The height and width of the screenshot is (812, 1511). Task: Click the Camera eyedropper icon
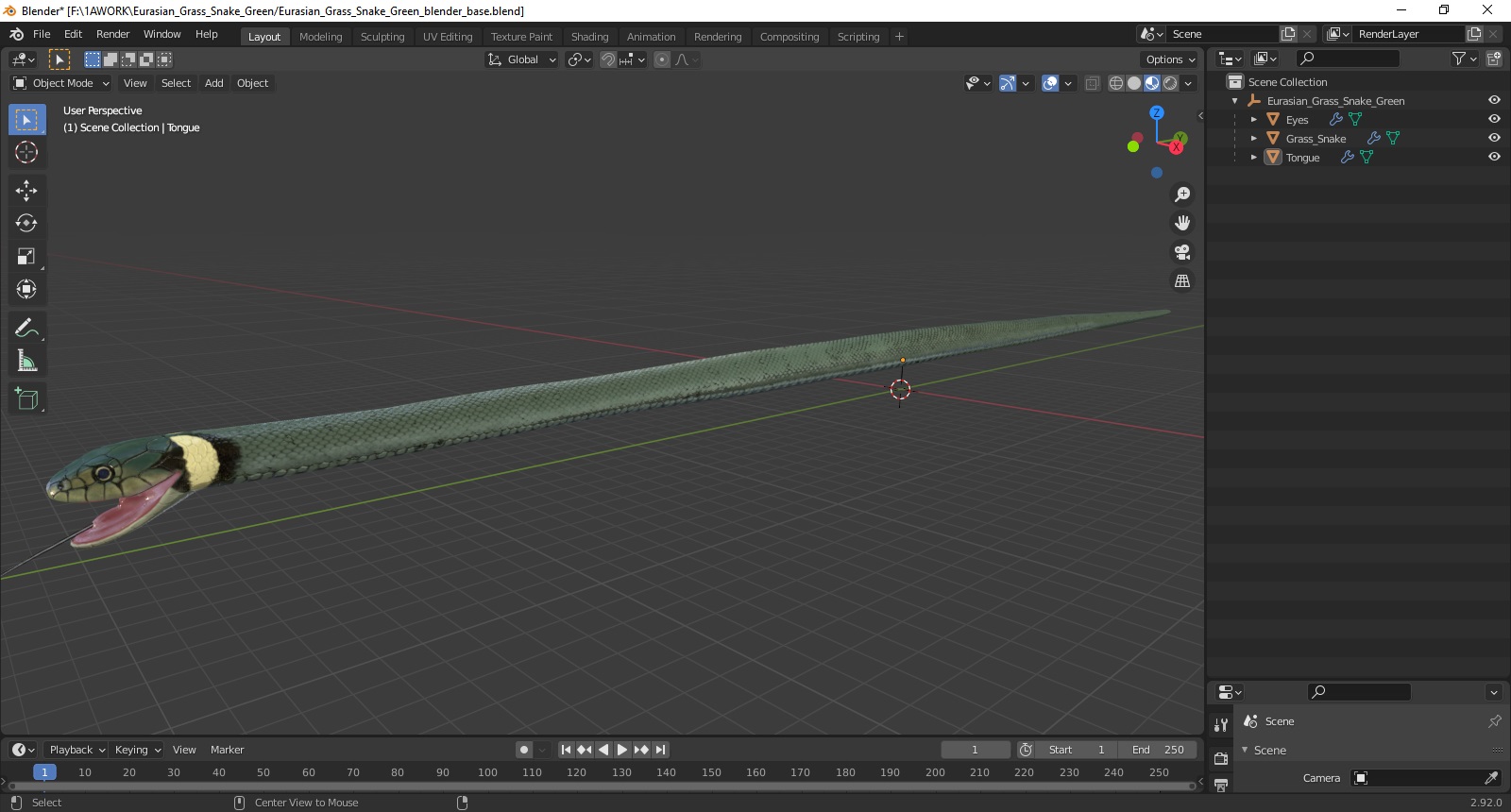click(1491, 778)
